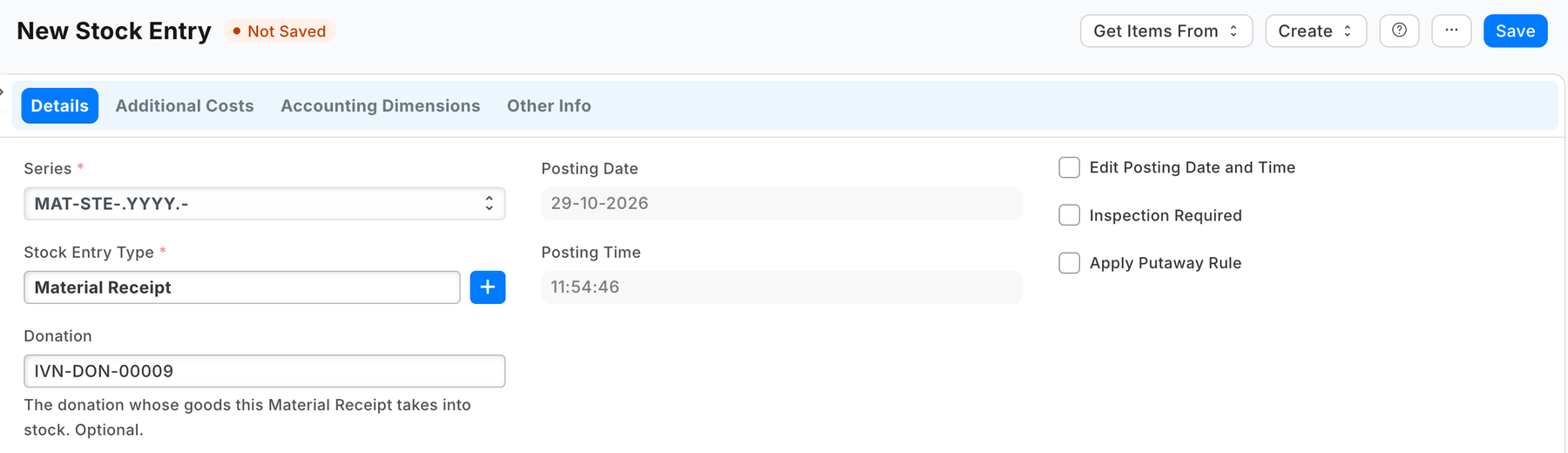Image resolution: width=1568 pixels, height=453 pixels.
Task: Click the Not Saved status indicator
Action: 280,31
